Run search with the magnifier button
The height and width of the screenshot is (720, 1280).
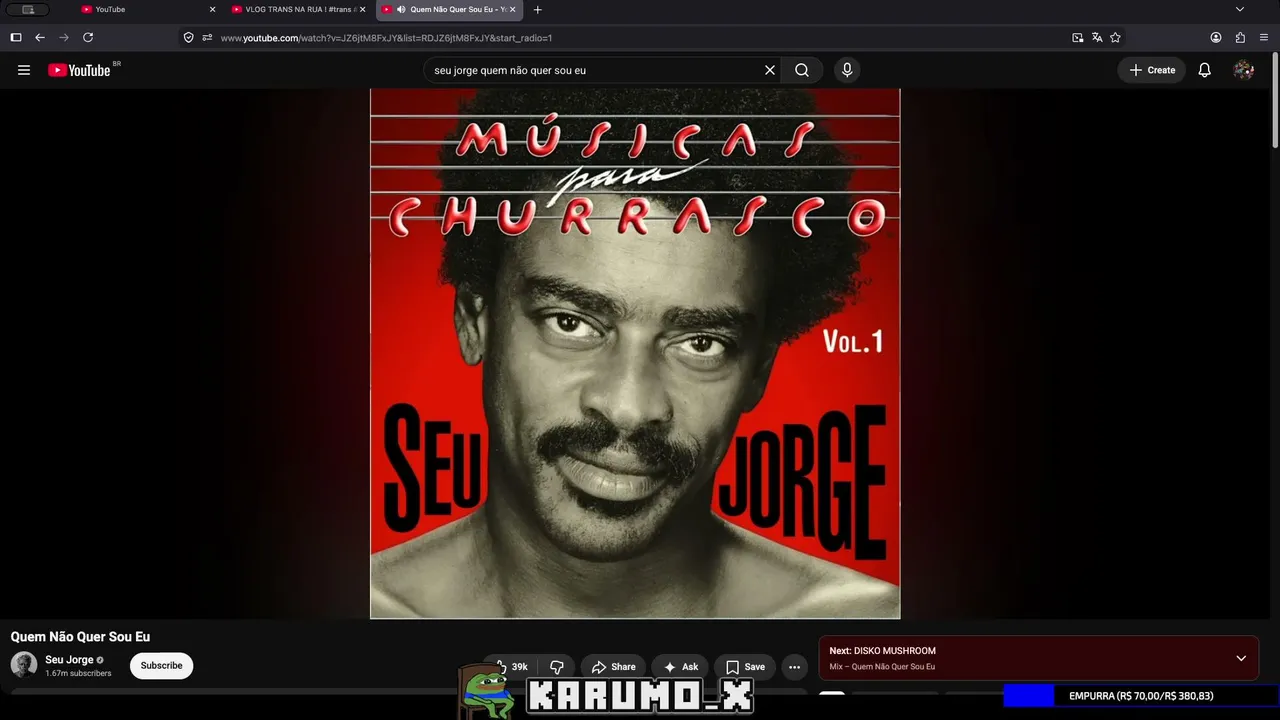pyautogui.click(x=802, y=70)
